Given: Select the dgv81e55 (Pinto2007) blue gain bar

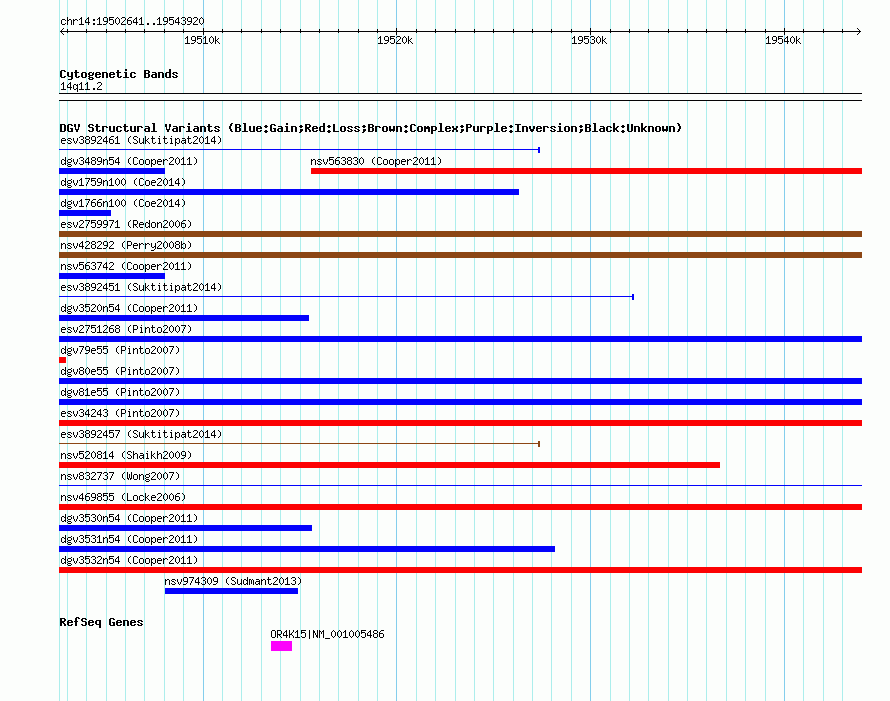Looking at the screenshot, I should (460, 402).
